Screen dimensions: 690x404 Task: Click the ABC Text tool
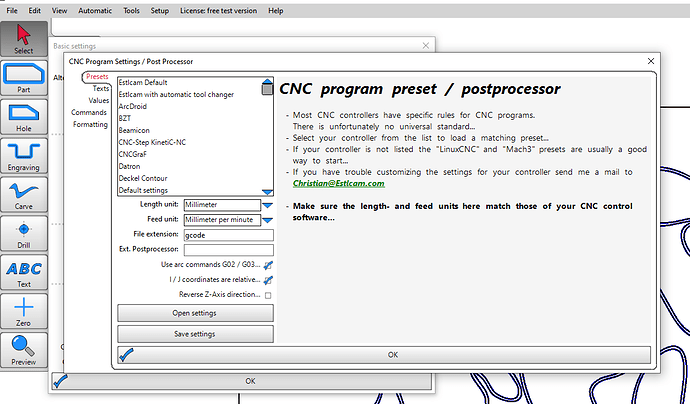[24, 272]
